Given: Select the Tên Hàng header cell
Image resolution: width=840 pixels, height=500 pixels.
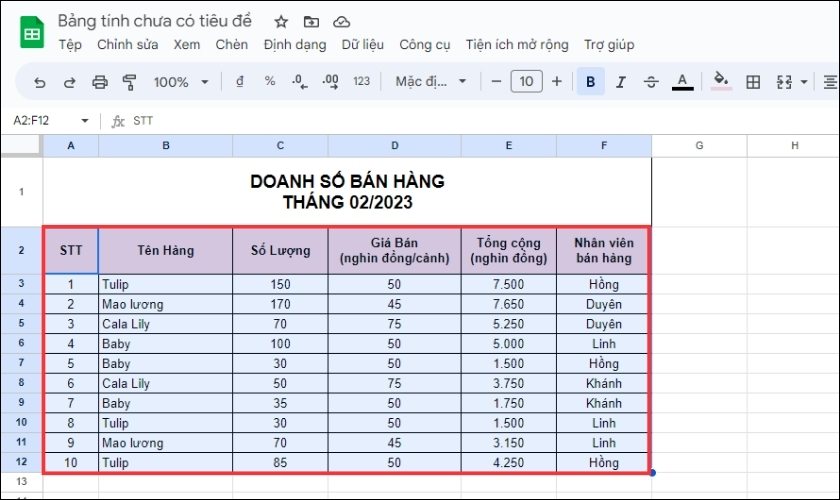Looking at the screenshot, I should [166, 250].
